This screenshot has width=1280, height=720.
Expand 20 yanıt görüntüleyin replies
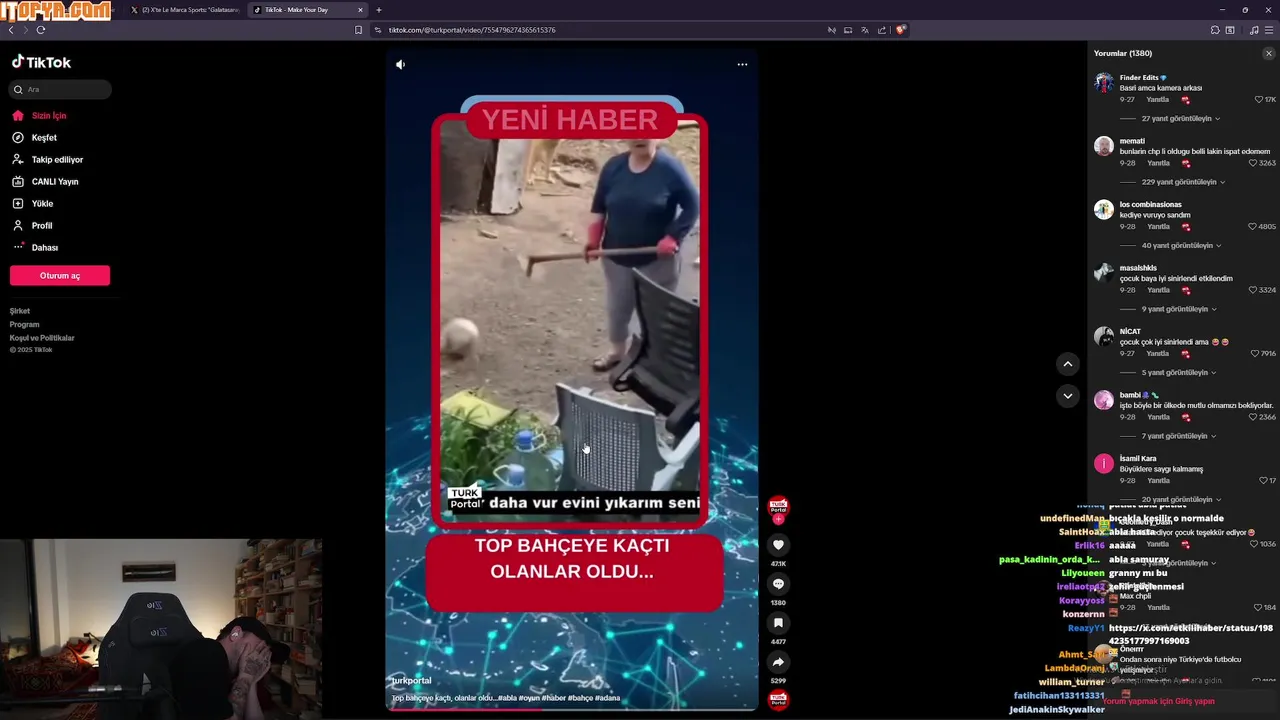pyautogui.click(x=1181, y=500)
